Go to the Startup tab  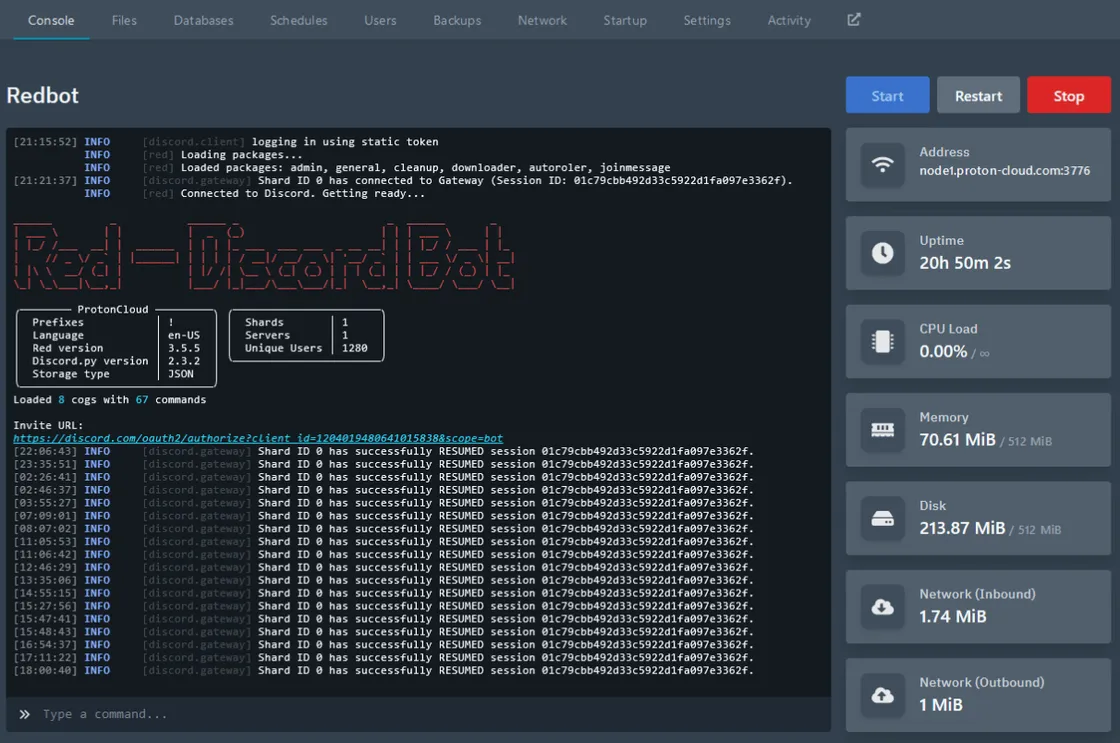[625, 21]
